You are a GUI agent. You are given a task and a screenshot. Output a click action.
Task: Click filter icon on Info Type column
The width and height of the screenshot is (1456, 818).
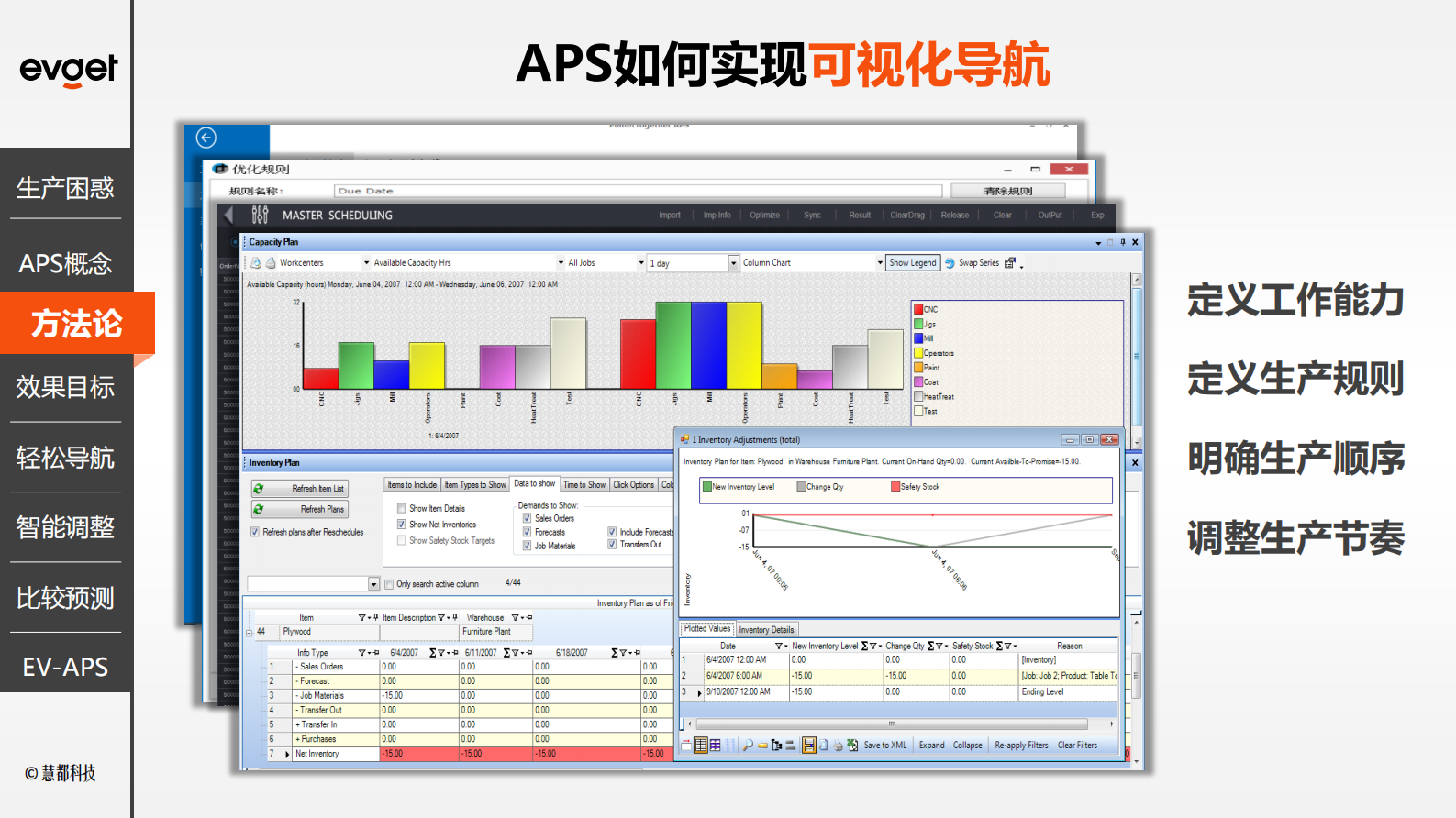point(361,652)
